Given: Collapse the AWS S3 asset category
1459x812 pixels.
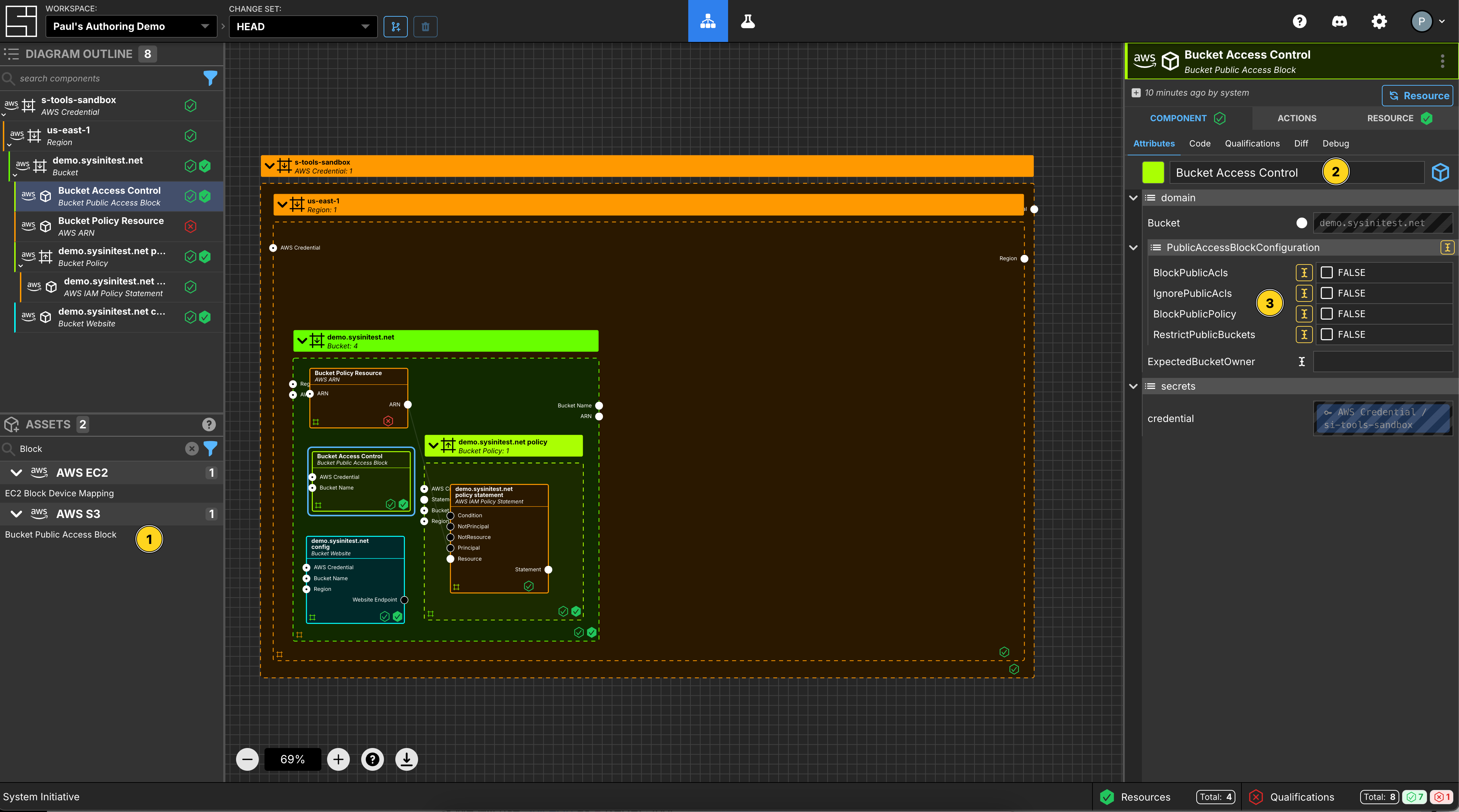Looking at the screenshot, I should (x=16, y=514).
